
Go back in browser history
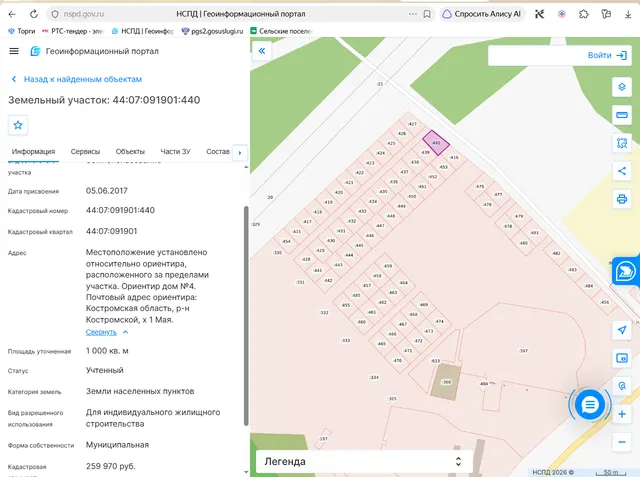[x=12, y=14]
